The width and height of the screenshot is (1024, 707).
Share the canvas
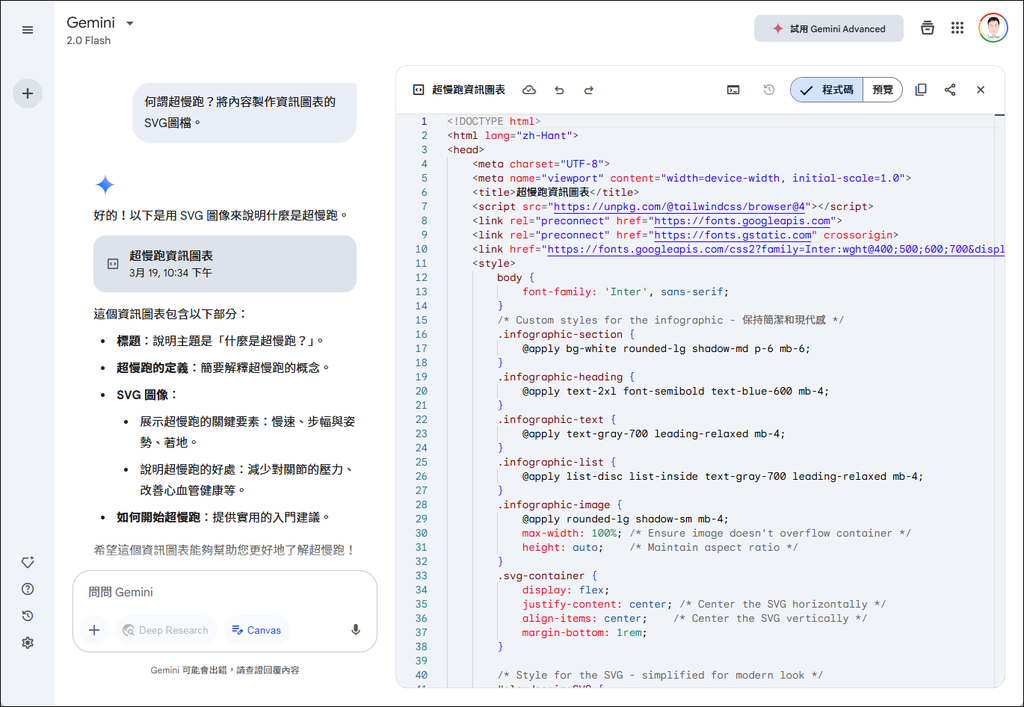pyautogui.click(x=950, y=90)
